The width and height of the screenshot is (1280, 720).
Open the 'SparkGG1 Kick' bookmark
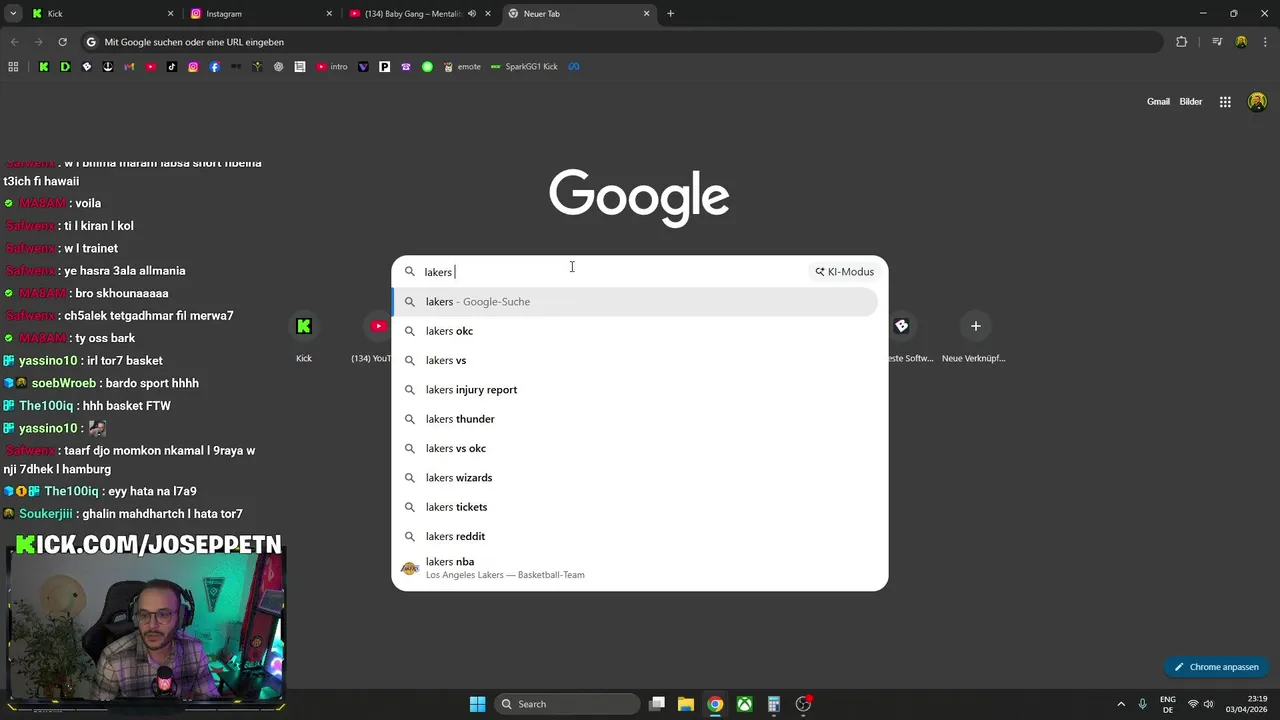(x=524, y=67)
